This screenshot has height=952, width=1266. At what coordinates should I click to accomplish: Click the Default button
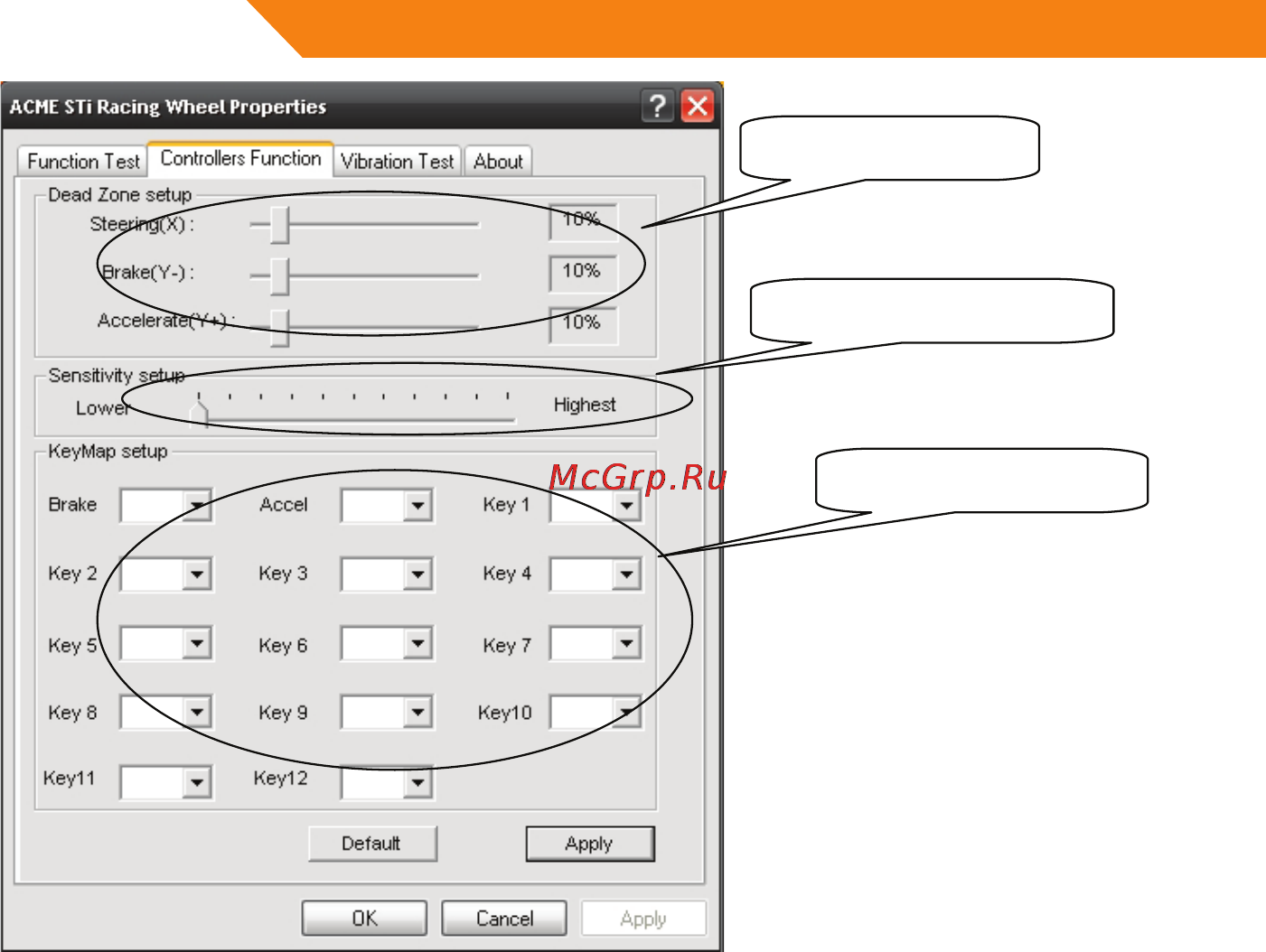point(372,844)
